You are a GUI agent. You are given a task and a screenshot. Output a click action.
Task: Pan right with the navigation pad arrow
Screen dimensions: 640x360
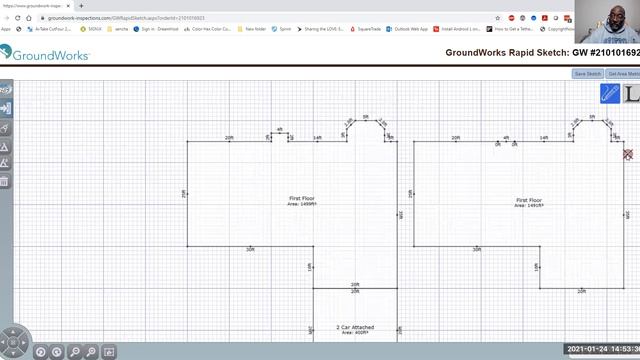23,343
